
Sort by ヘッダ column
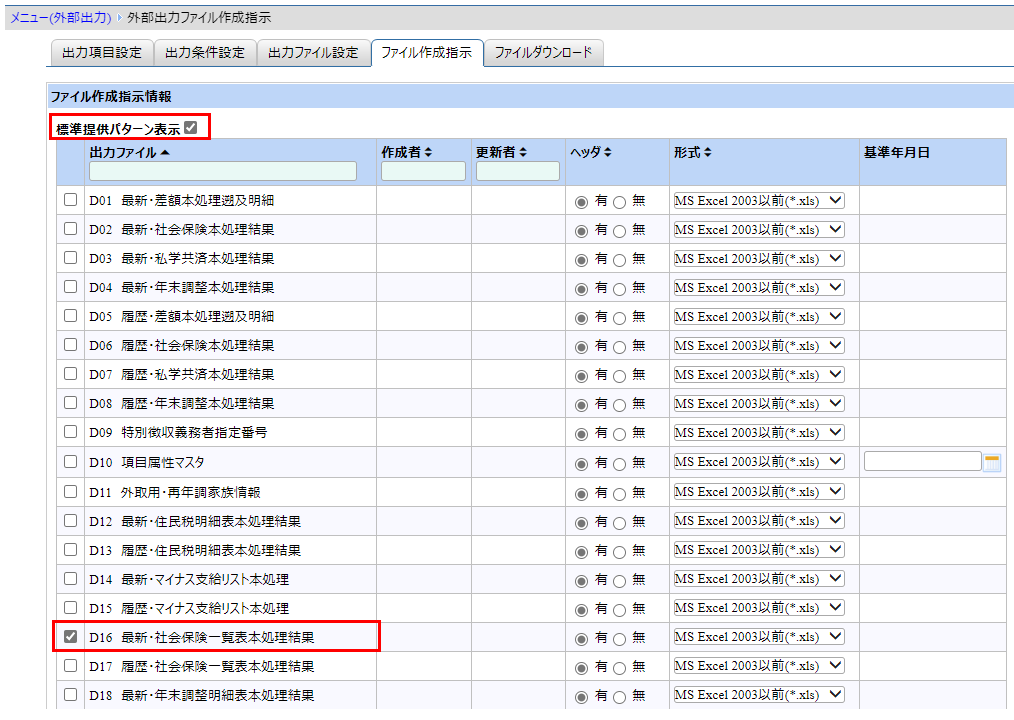[607, 152]
